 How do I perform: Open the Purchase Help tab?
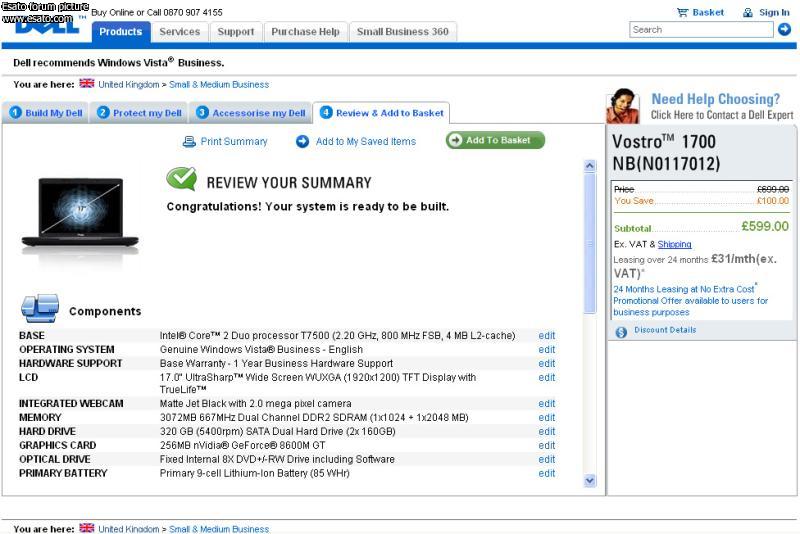[306, 32]
